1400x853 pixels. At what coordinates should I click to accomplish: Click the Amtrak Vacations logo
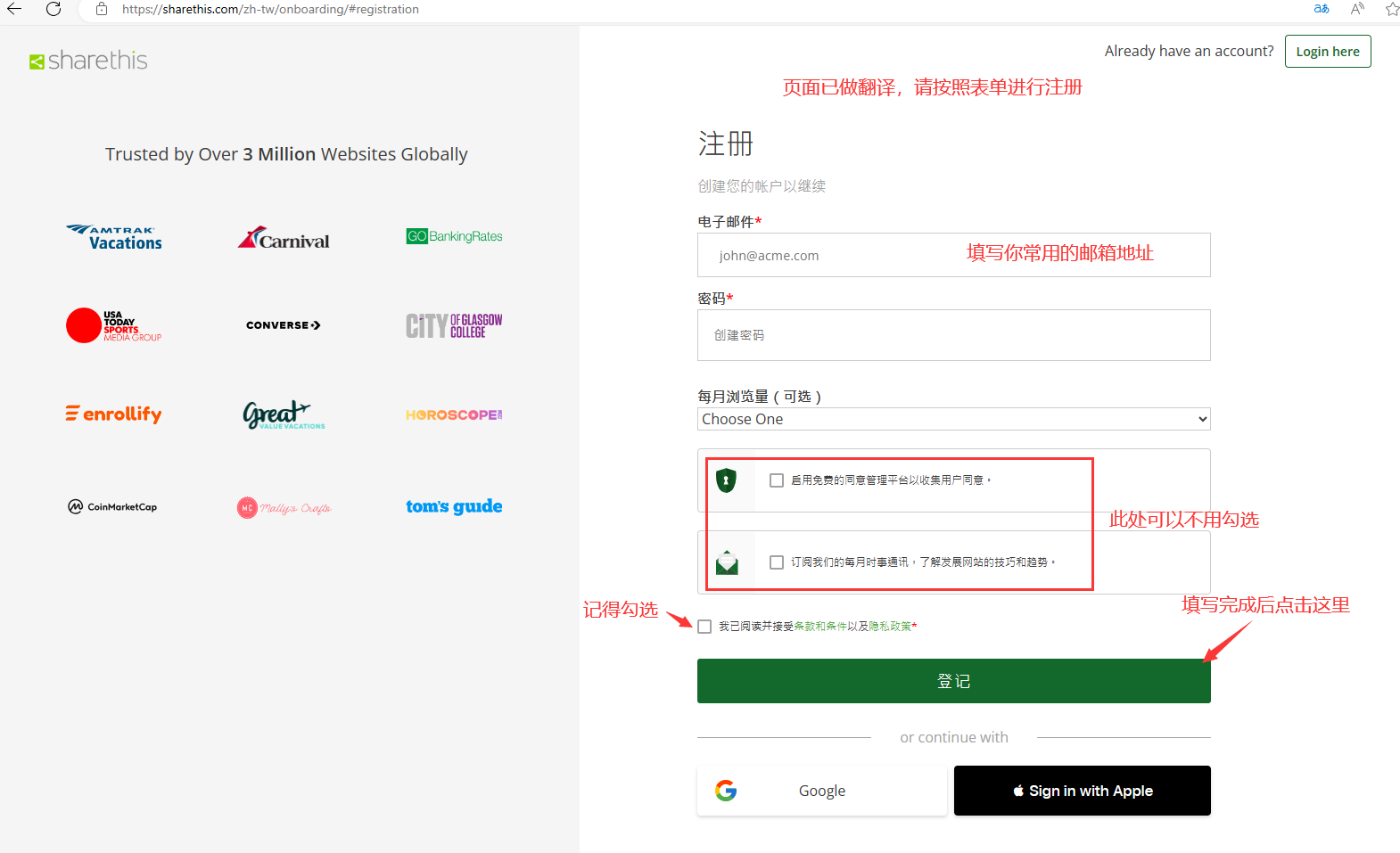coord(114,237)
